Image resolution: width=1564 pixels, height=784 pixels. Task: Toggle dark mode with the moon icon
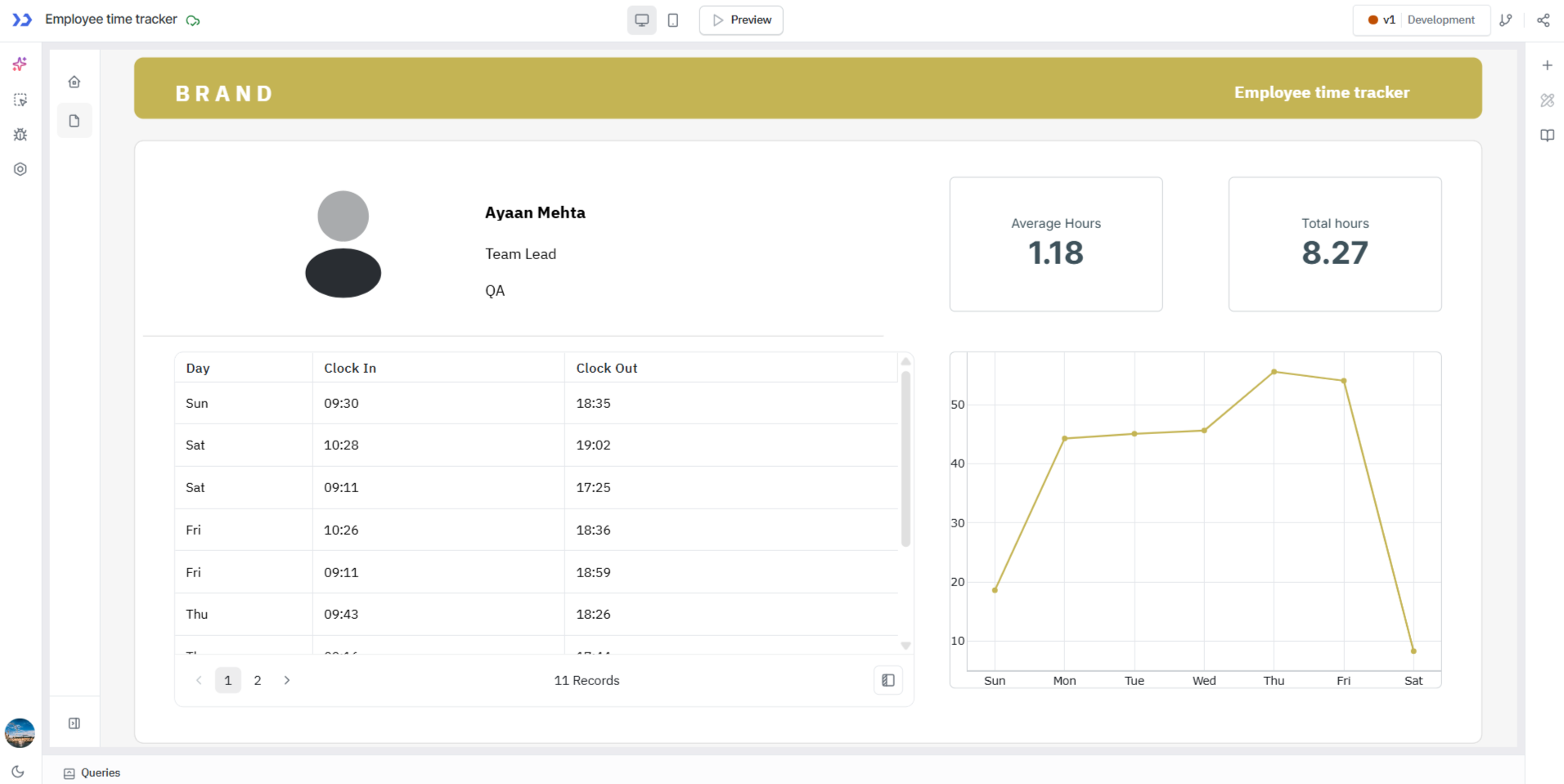pos(19,771)
